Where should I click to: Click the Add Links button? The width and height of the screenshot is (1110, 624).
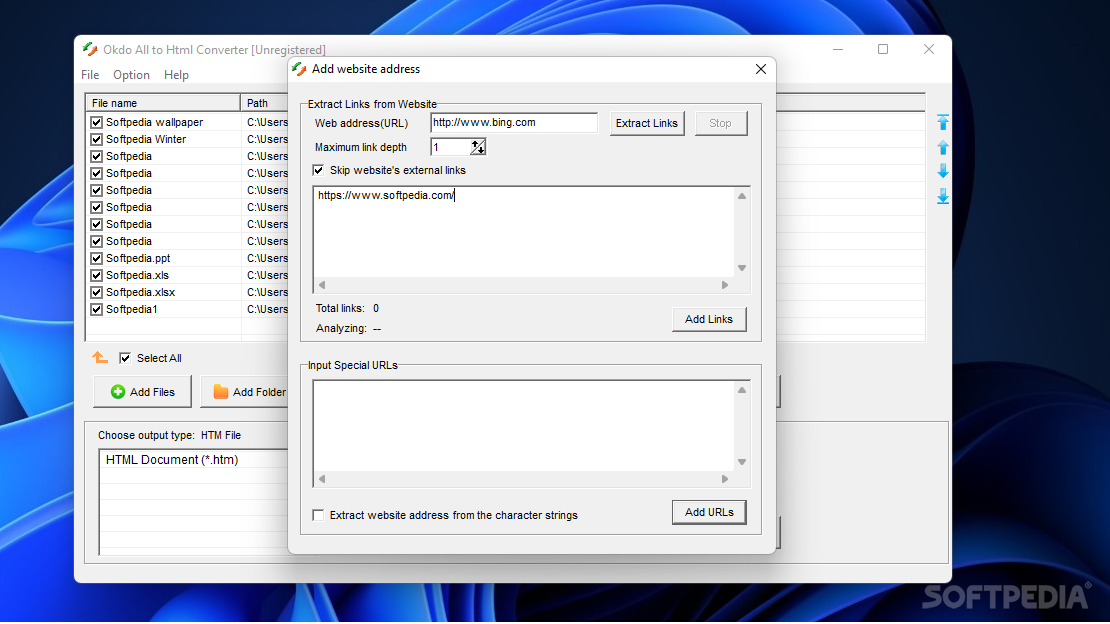(709, 319)
